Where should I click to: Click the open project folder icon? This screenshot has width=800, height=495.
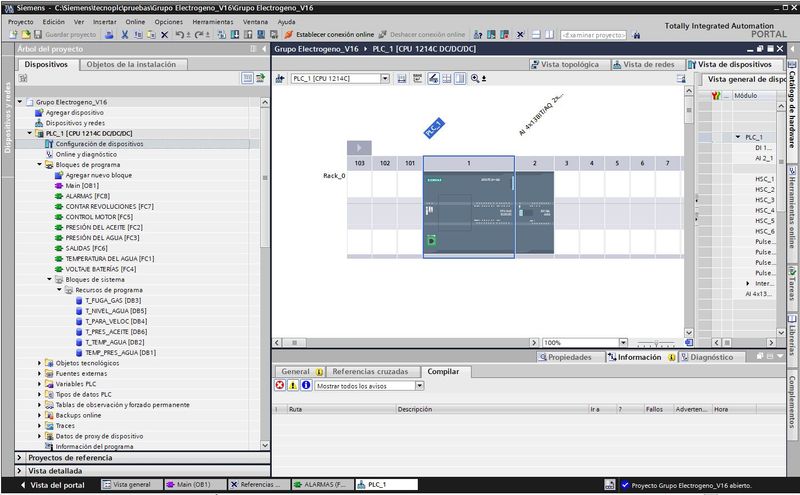tap(26, 35)
